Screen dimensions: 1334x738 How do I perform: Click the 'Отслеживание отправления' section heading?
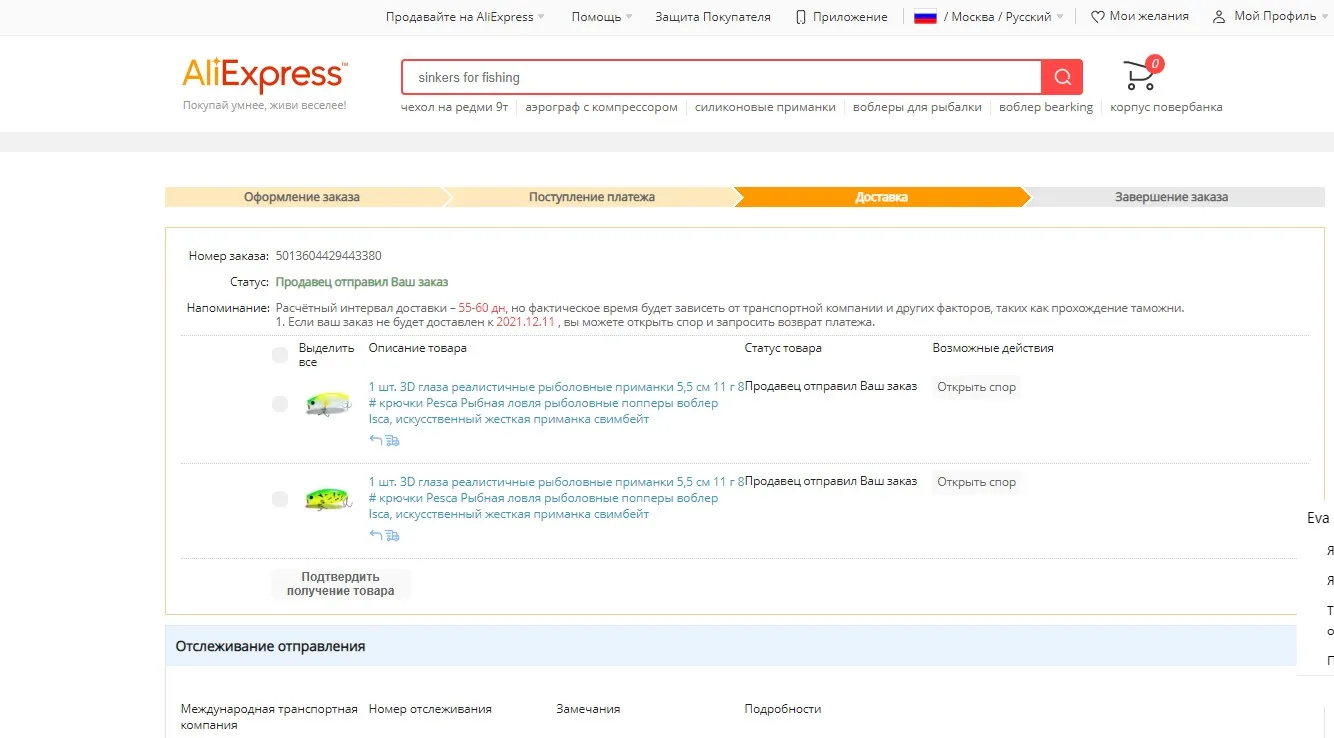[271, 646]
